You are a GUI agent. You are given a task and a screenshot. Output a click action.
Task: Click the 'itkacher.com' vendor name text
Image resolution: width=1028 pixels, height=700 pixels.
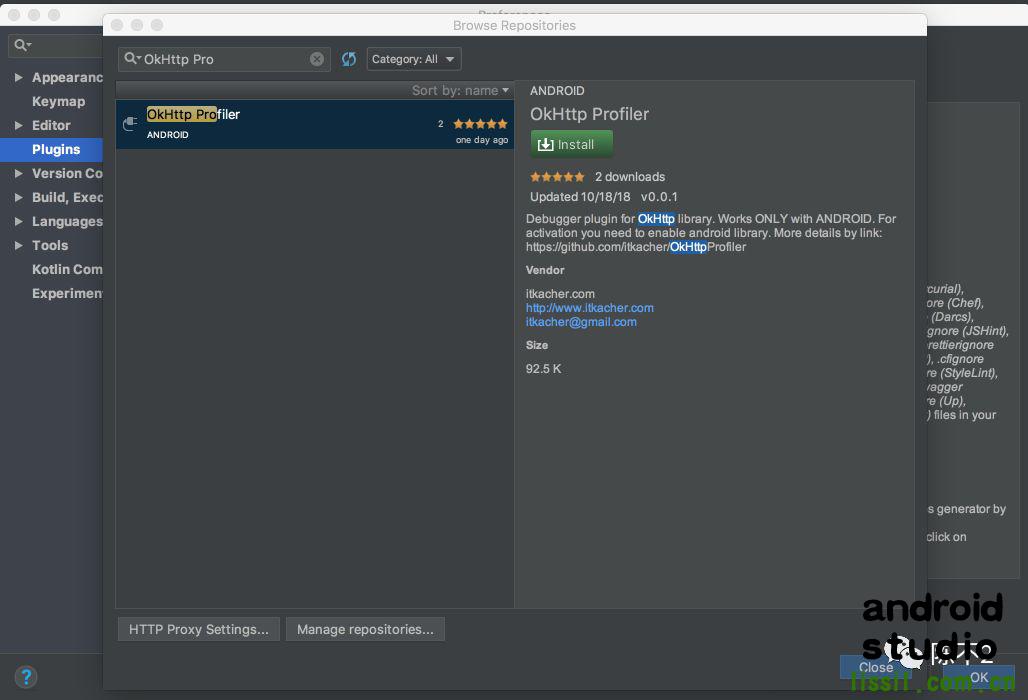point(560,294)
